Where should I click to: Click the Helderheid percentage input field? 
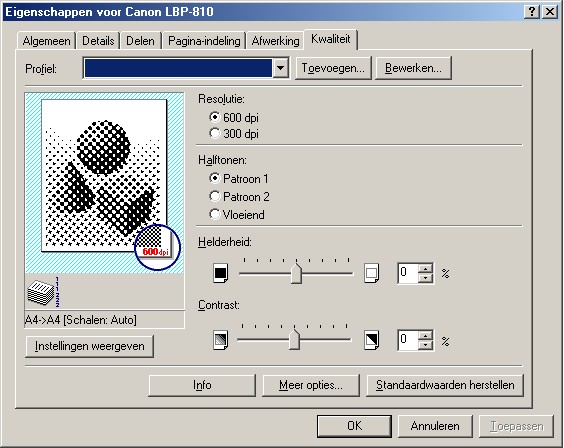coord(408,273)
